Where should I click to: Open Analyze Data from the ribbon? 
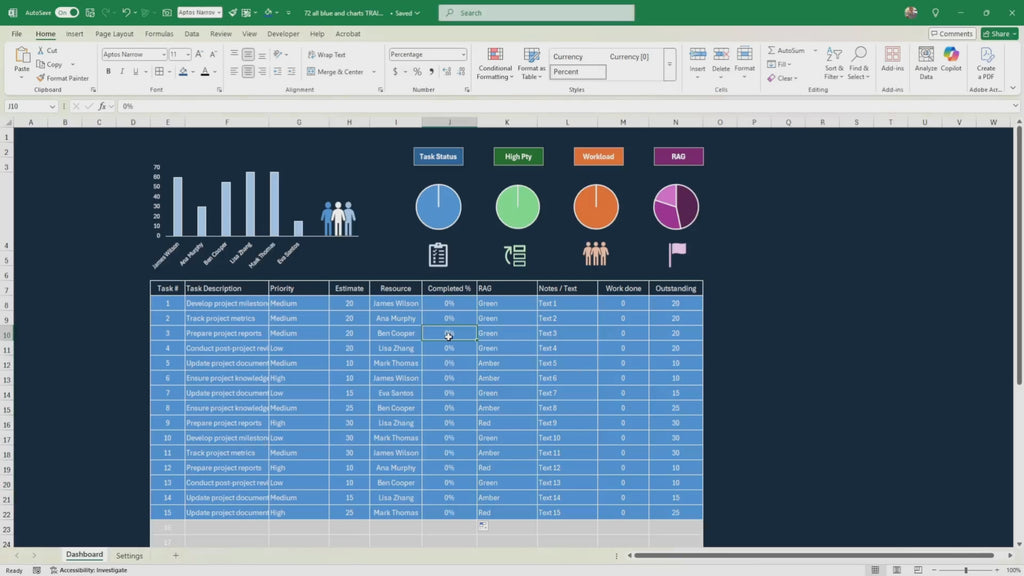(926, 62)
